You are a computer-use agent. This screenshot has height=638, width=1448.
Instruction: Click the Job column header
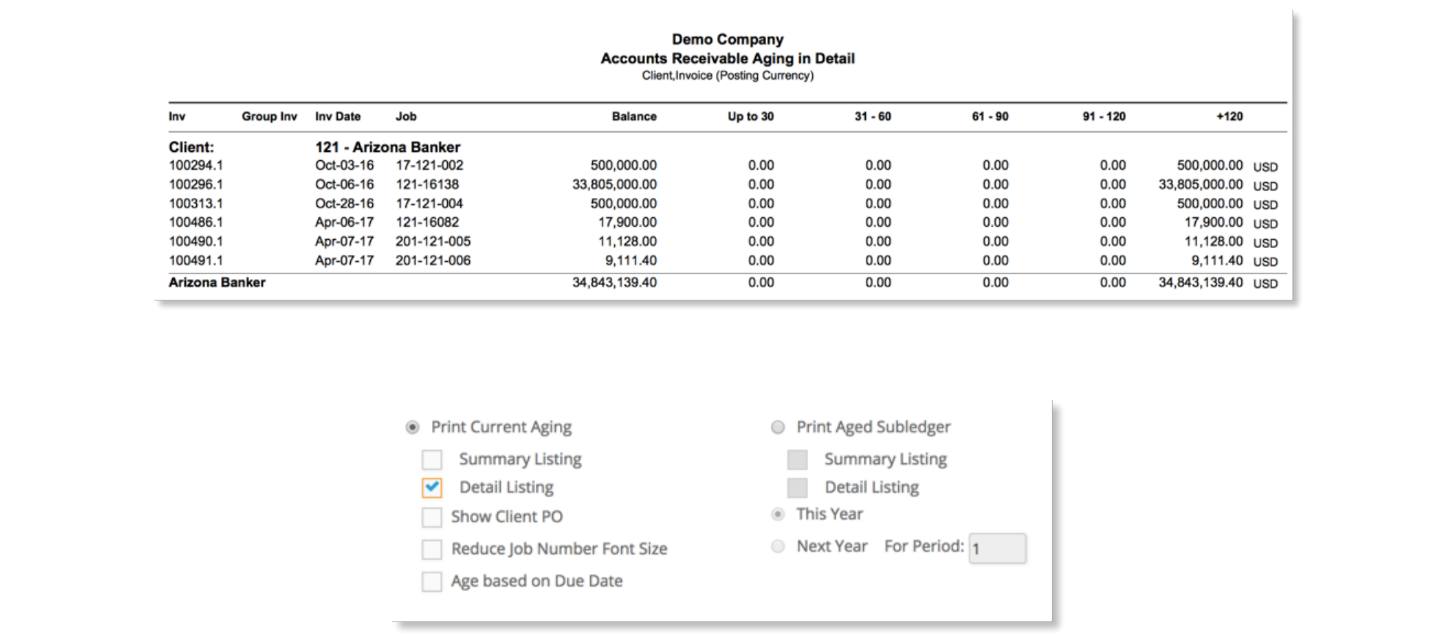click(x=406, y=117)
